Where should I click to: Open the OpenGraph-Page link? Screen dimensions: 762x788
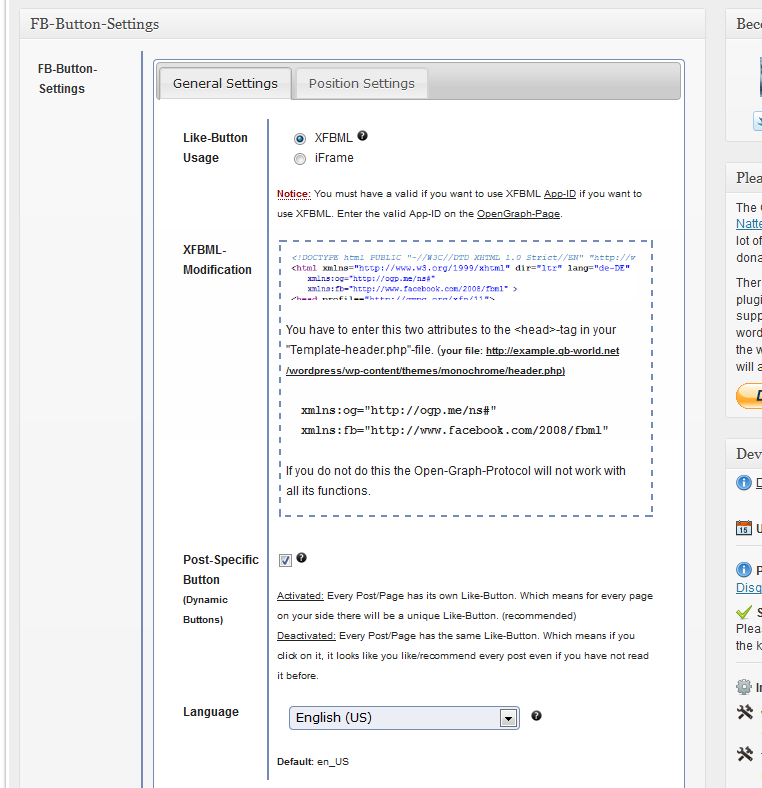point(518,214)
